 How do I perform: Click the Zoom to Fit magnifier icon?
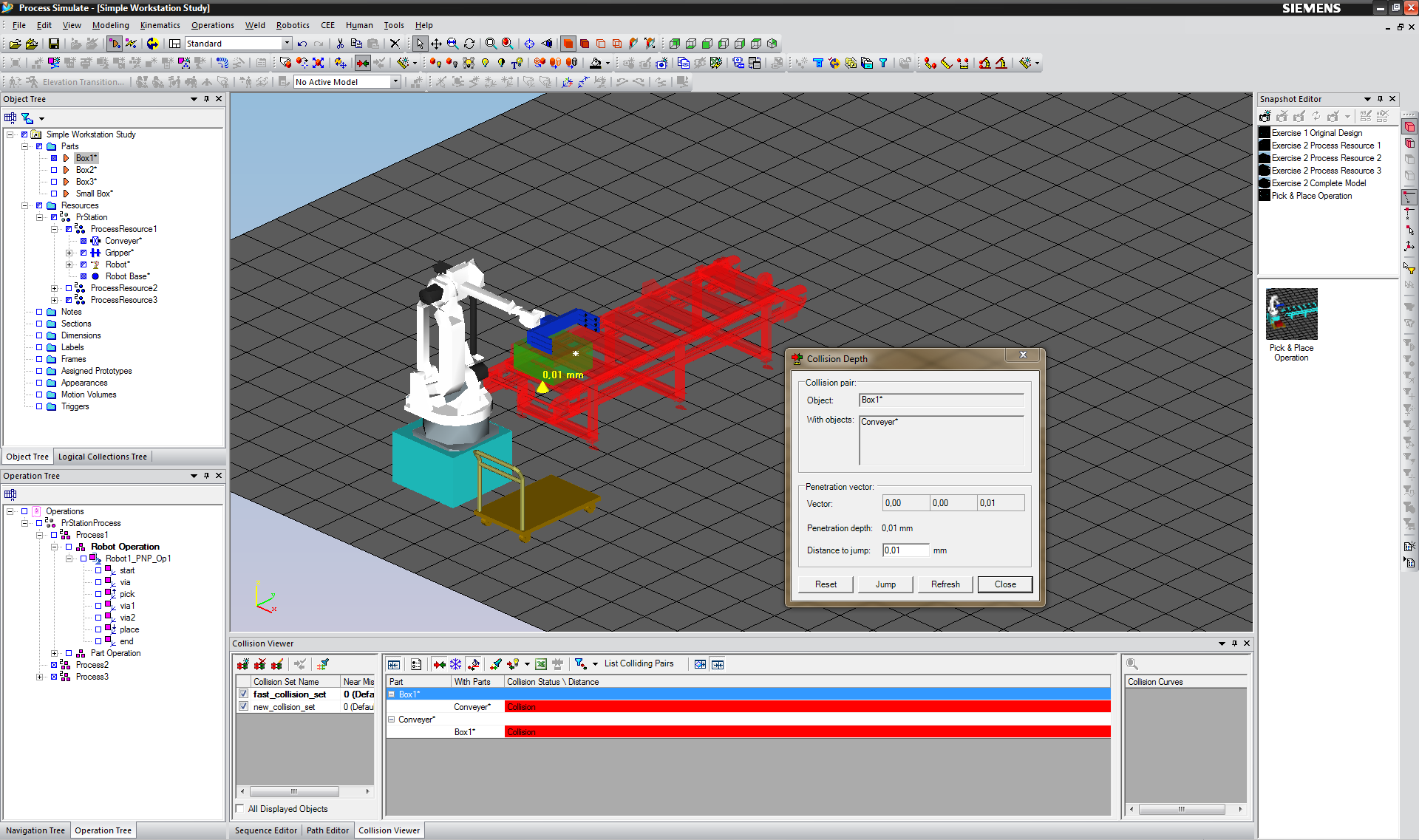pyautogui.click(x=491, y=44)
